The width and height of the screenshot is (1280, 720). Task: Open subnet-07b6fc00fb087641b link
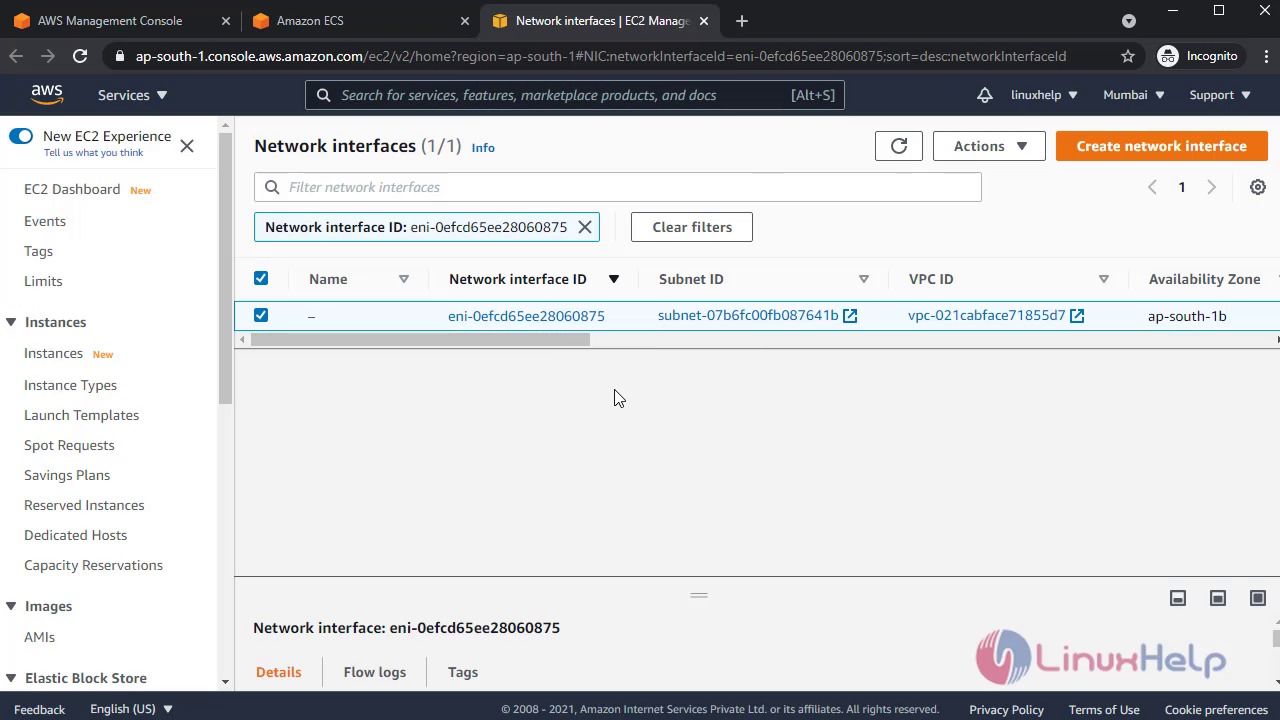point(748,316)
